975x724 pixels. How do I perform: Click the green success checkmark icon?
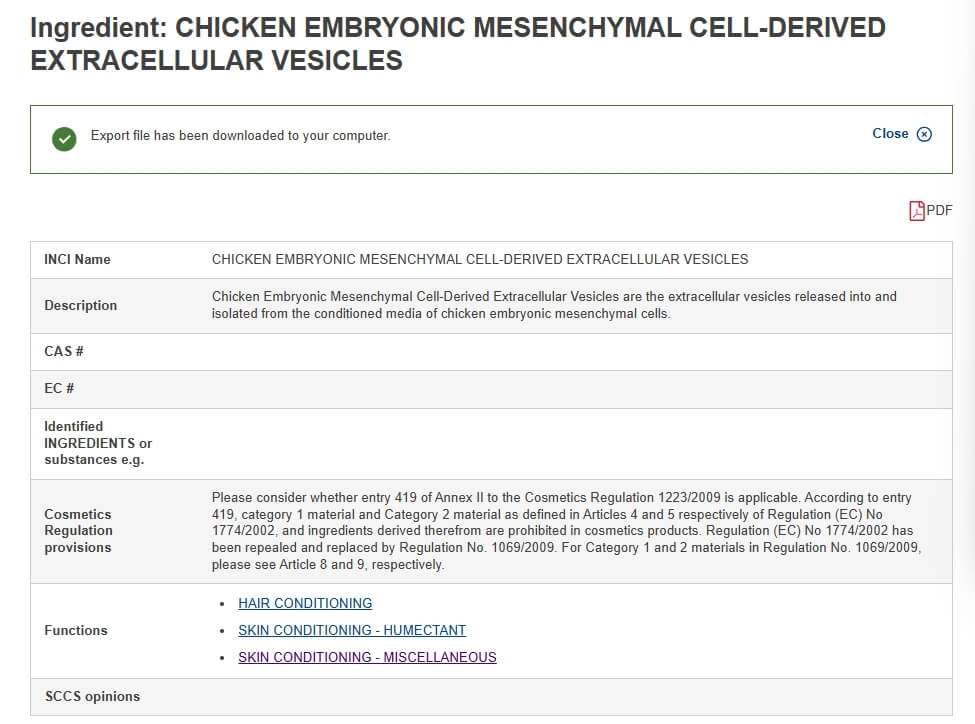(x=64, y=139)
